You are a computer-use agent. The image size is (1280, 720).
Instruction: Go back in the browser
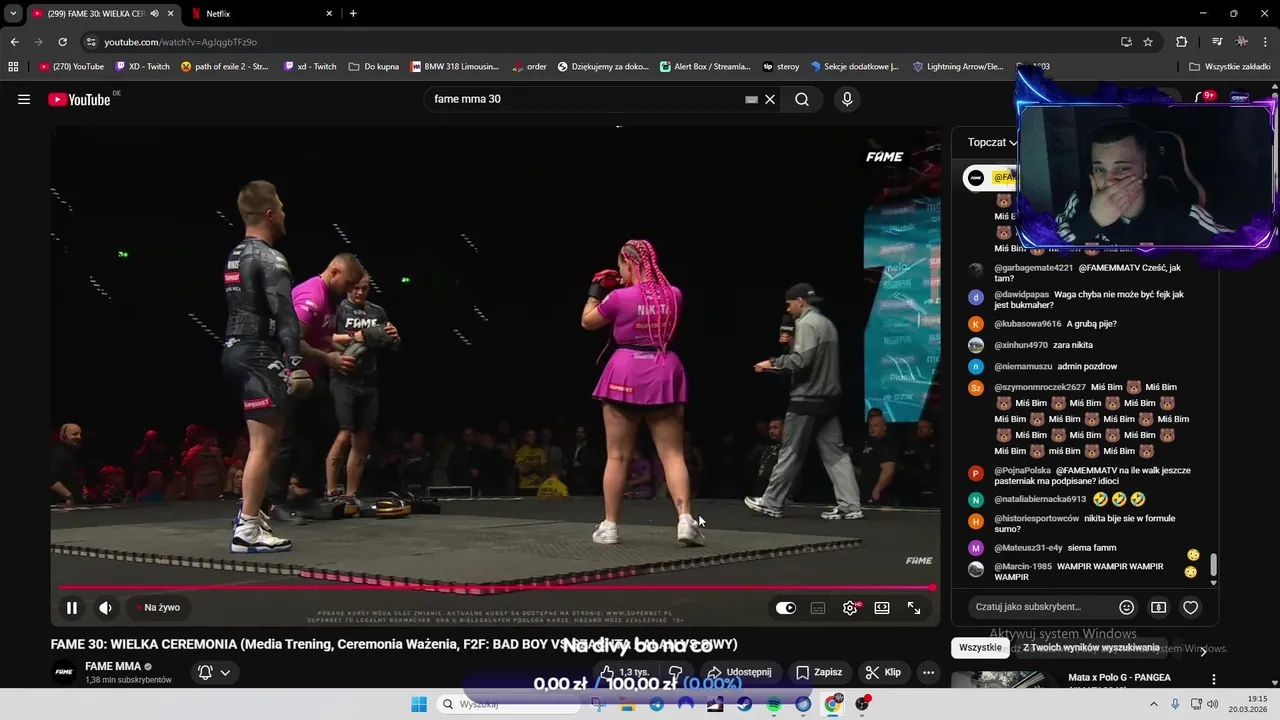(14, 42)
